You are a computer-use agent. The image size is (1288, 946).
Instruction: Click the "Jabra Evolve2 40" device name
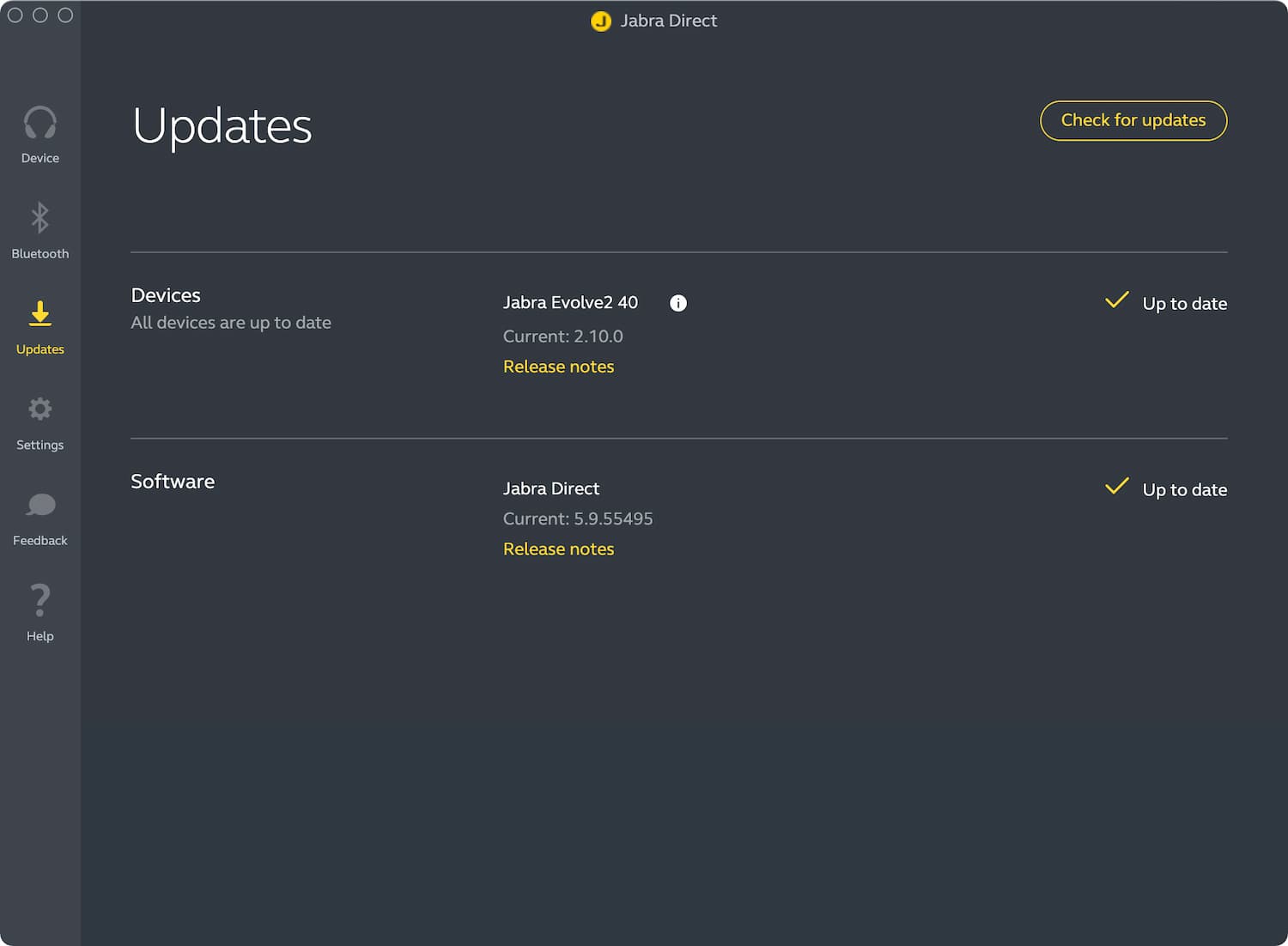pos(571,302)
